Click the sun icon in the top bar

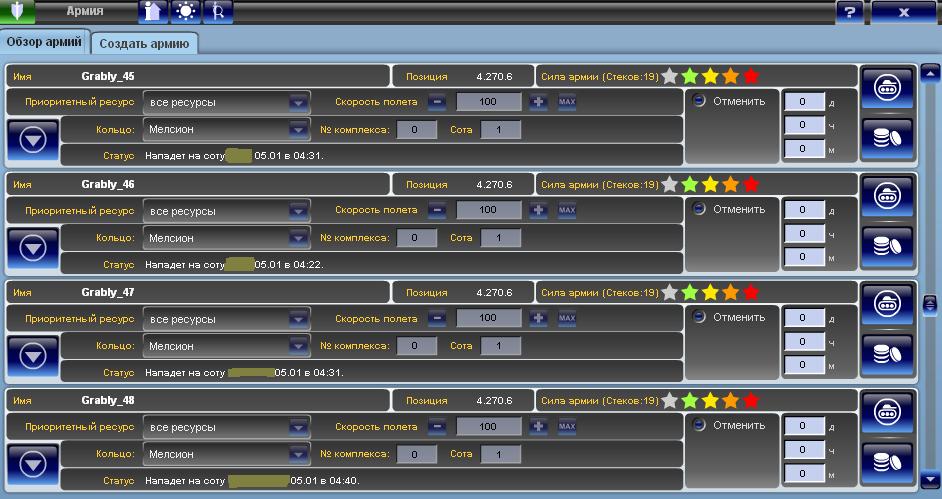pos(185,12)
